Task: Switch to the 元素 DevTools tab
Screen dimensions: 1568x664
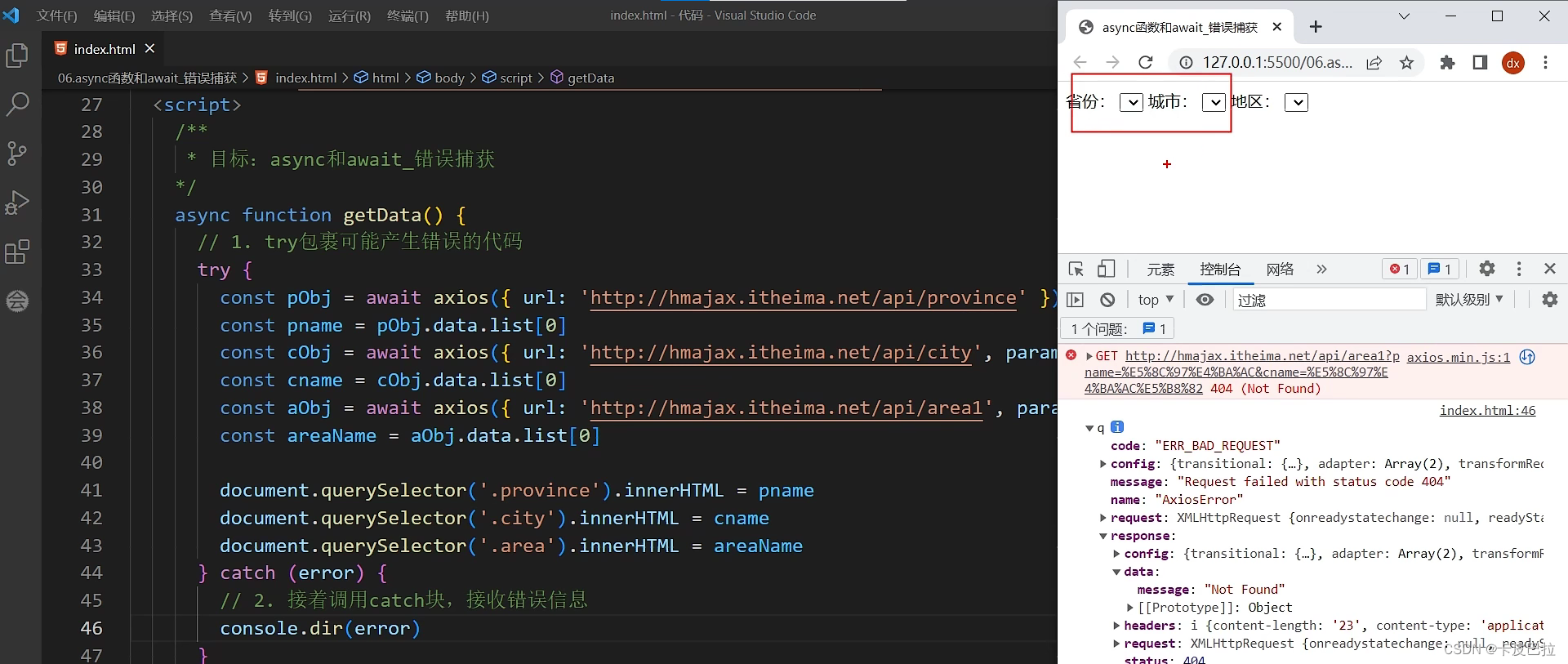Action: tap(1160, 270)
